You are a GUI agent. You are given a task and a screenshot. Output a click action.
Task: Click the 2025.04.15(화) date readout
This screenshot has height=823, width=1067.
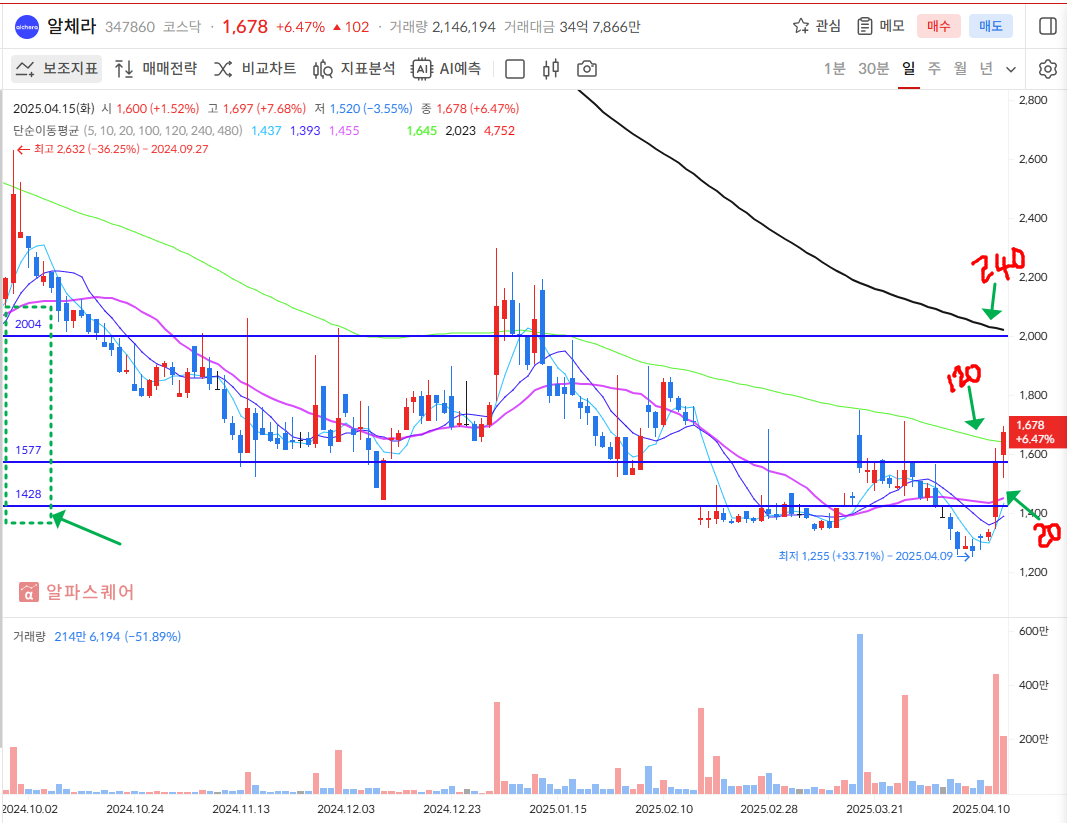click(x=54, y=109)
